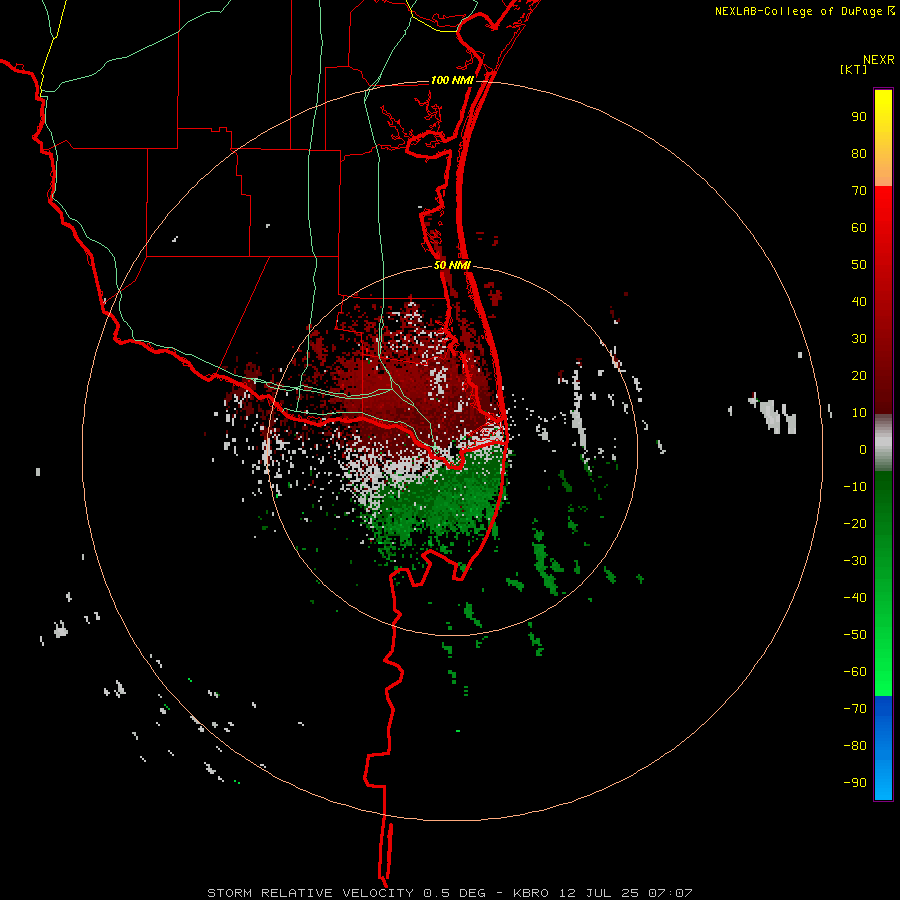The image size is (900, 900).
Task: Click the 50 NMI range ring label
Action: click(x=452, y=265)
